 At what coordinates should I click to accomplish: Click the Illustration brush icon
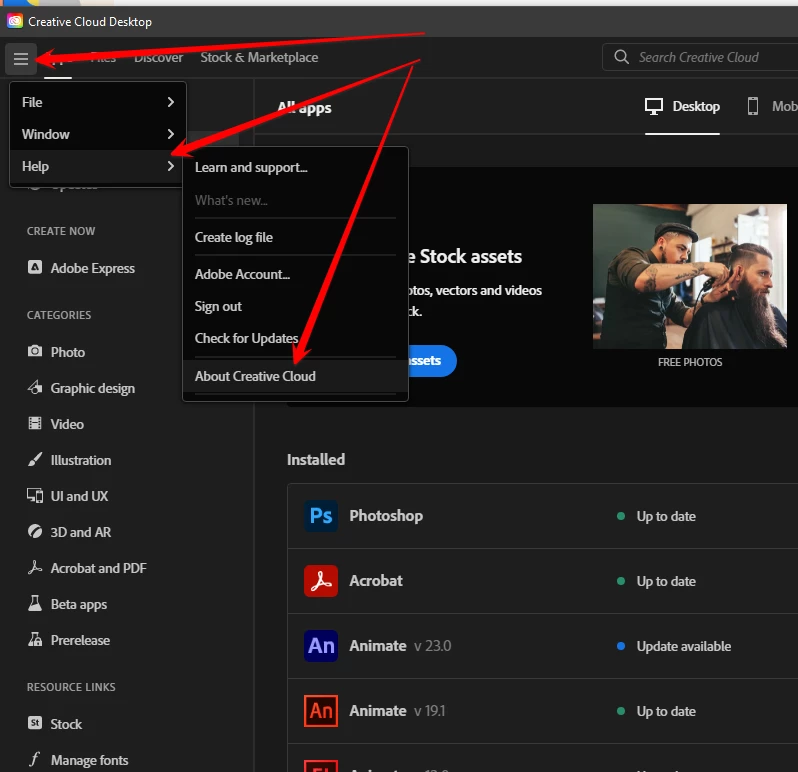[35, 460]
